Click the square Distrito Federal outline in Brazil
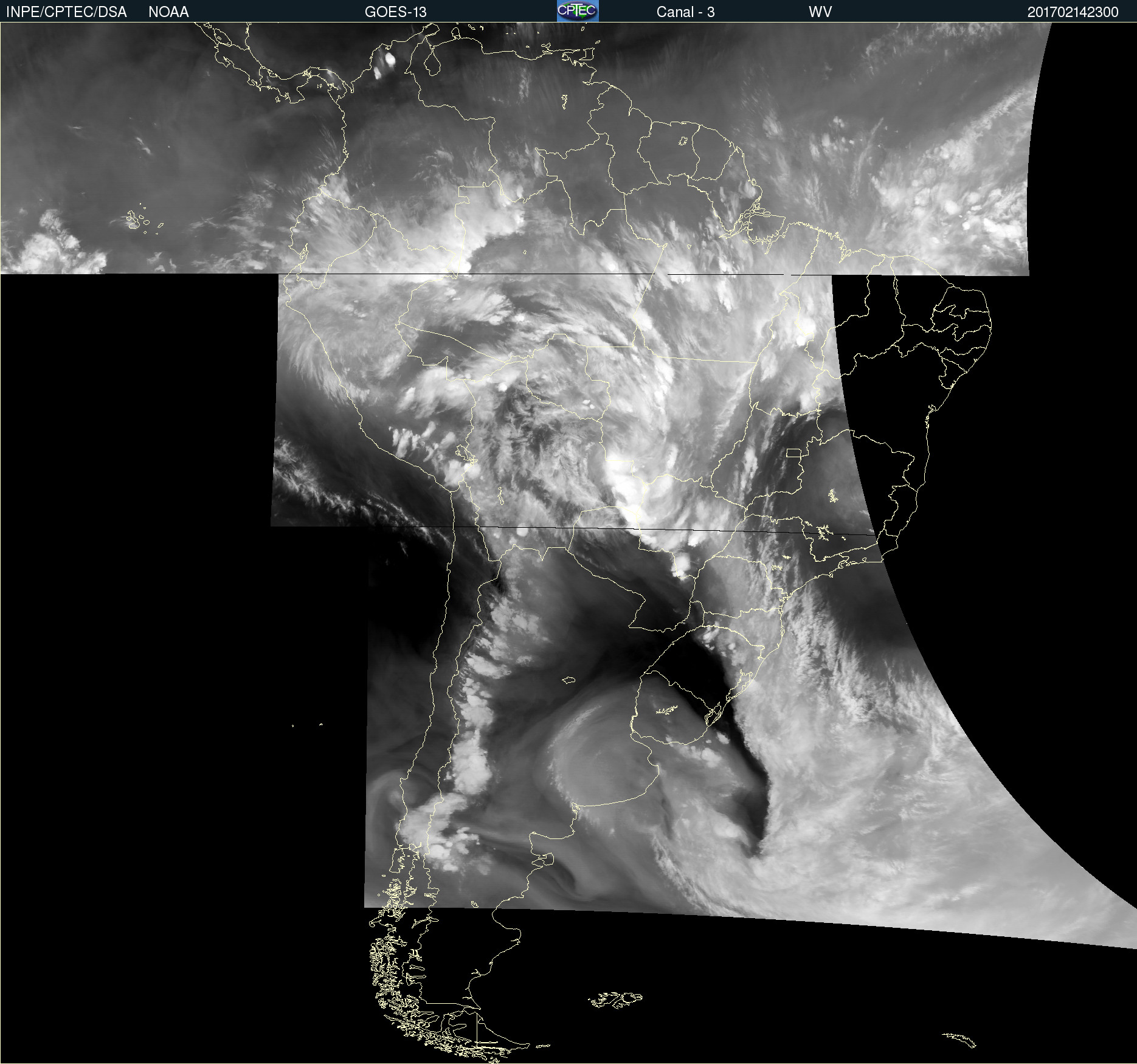The image size is (1137, 1064). (793, 452)
